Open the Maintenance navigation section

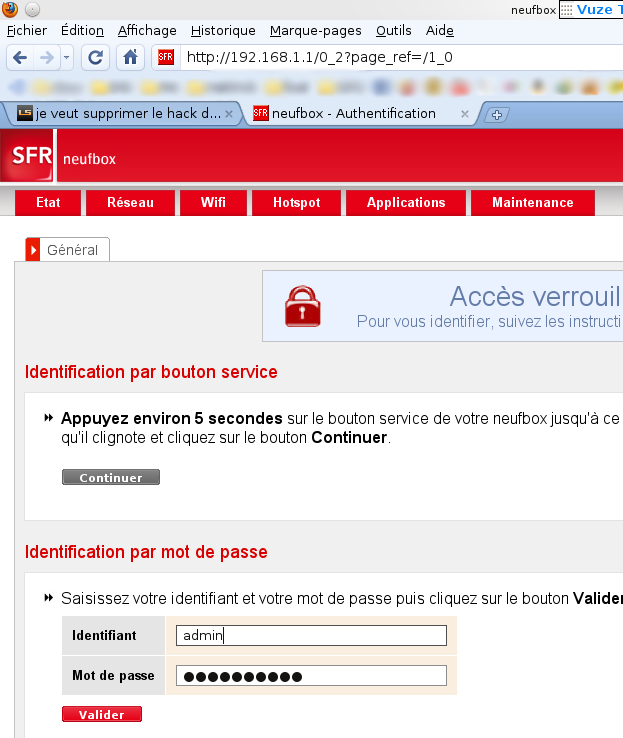point(533,203)
